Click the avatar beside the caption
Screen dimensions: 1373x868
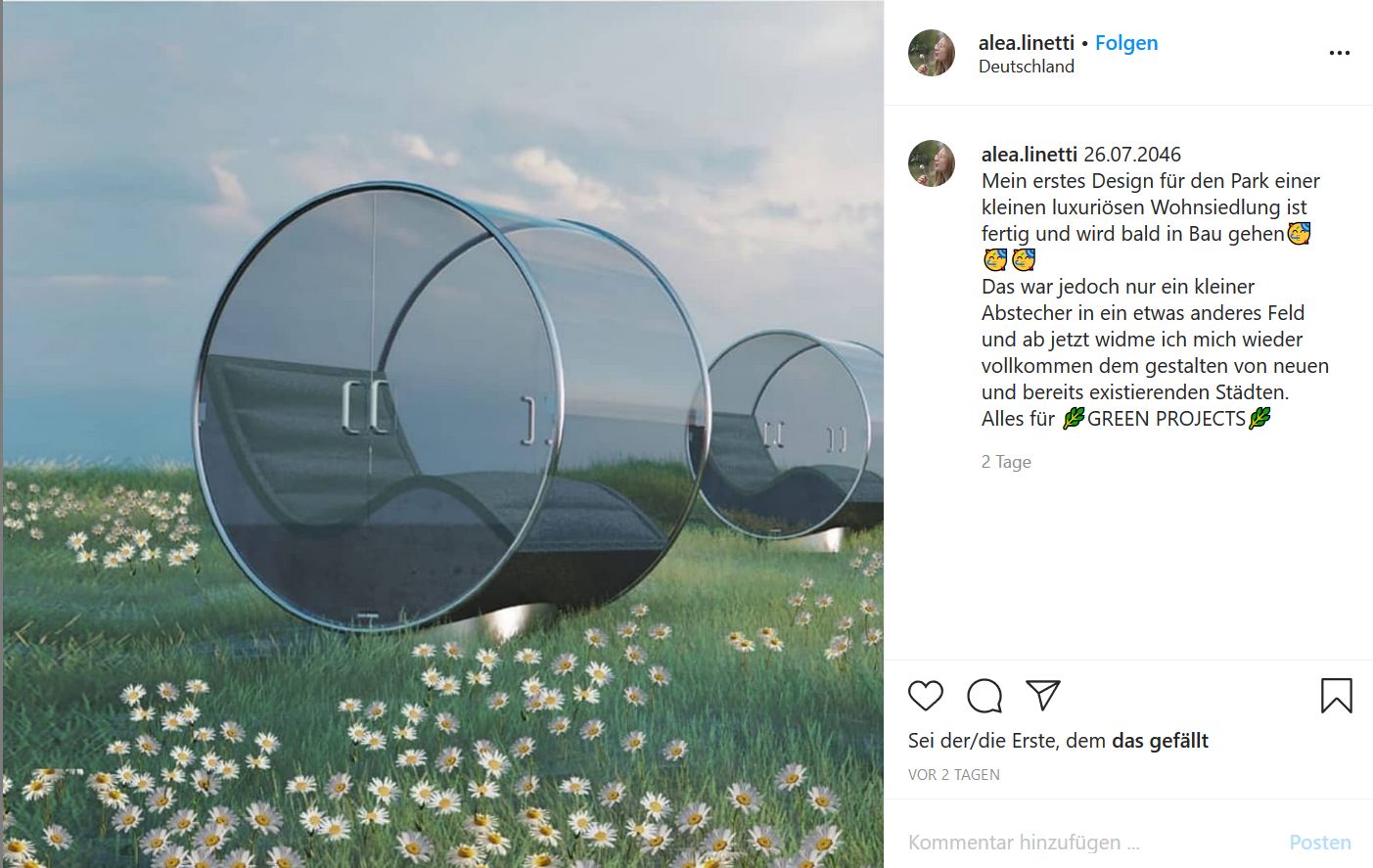coord(932,163)
